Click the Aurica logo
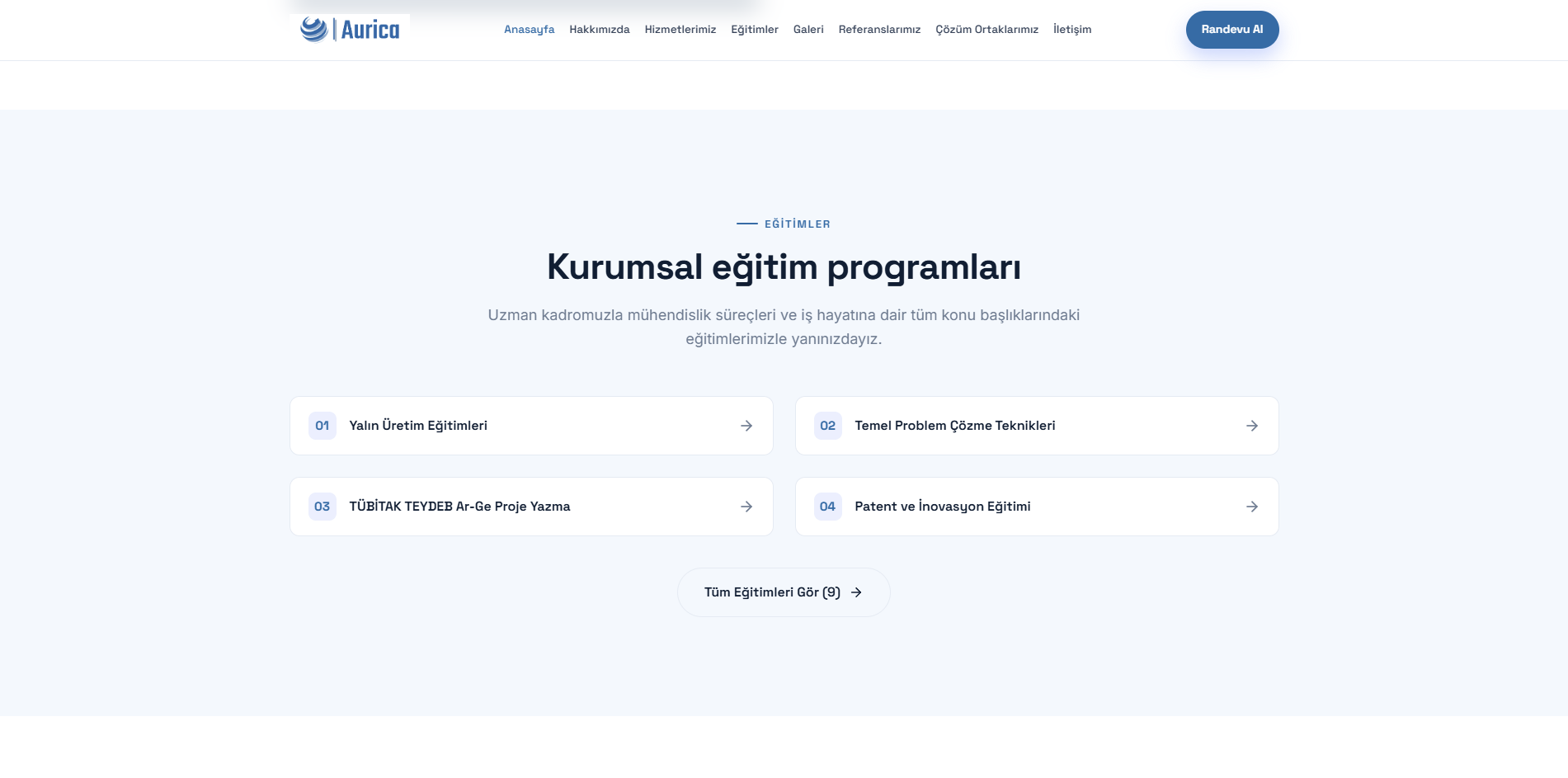This screenshot has width=1568, height=778. pyautogui.click(x=350, y=30)
